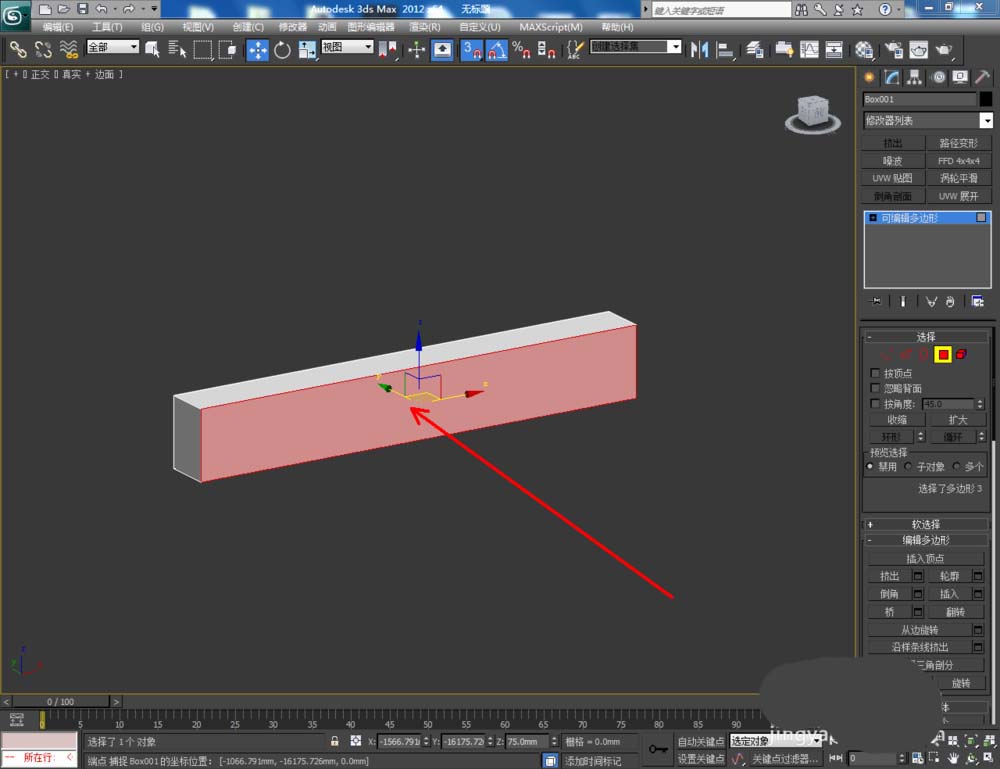Image resolution: width=1000 pixels, height=769 pixels.
Task: Expand the 软选择 rollout
Action: coord(925,524)
